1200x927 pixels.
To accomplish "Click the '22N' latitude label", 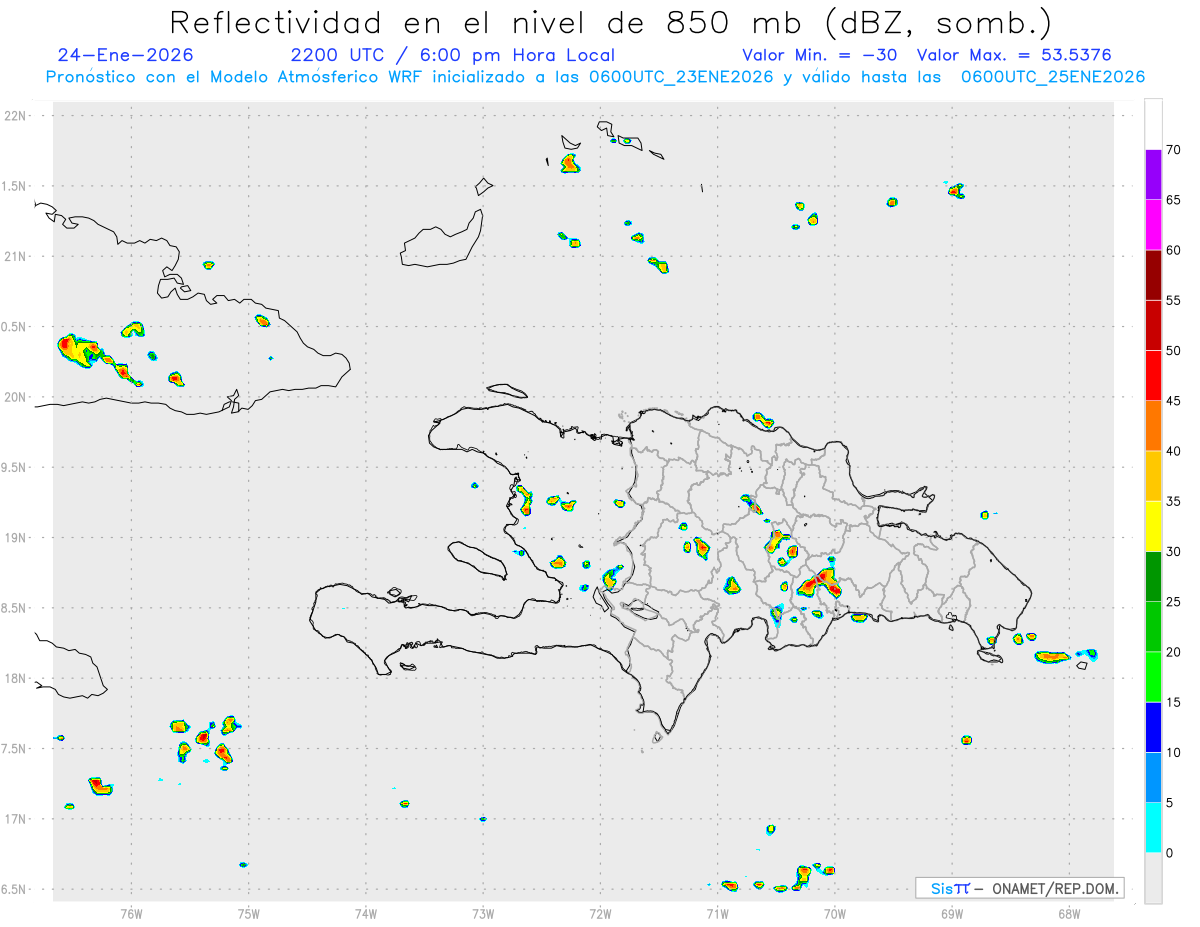I will pos(17,116).
